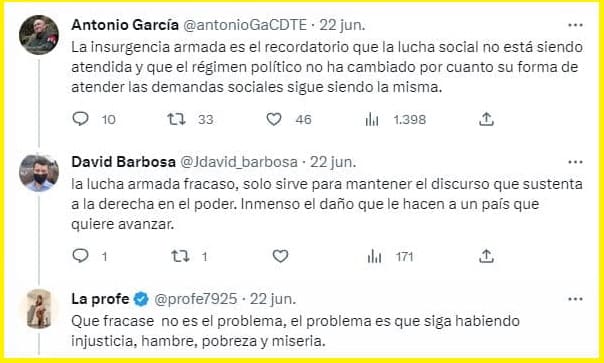Click Antonio García's profile picture

click(x=39, y=35)
